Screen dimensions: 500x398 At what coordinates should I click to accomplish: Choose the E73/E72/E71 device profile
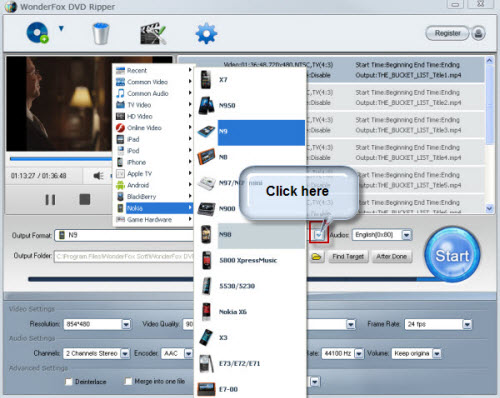point(251,363)
